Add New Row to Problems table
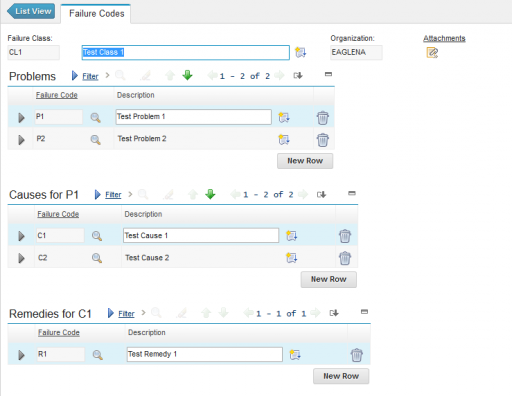The width and height of the screenshot is (512, 396). click(305, 161)
